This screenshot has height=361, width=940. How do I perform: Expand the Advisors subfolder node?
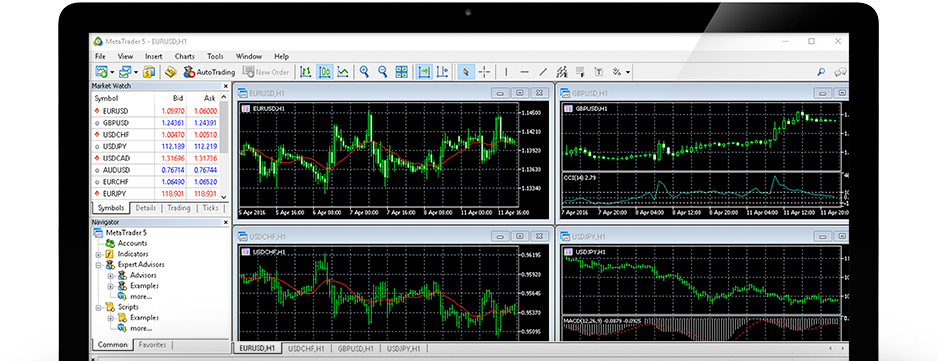[110, 276]
